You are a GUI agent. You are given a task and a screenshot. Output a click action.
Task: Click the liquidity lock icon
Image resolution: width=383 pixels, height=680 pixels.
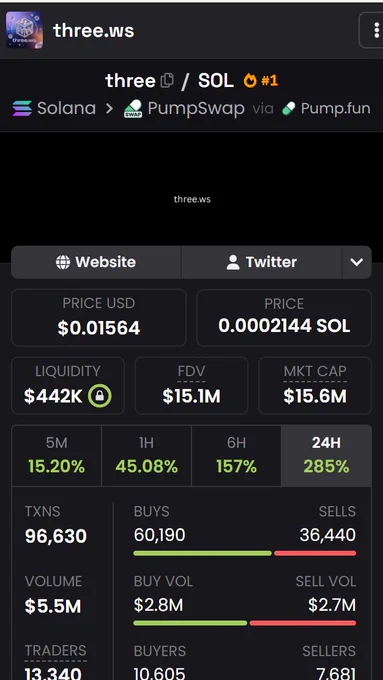pos(100,396)
